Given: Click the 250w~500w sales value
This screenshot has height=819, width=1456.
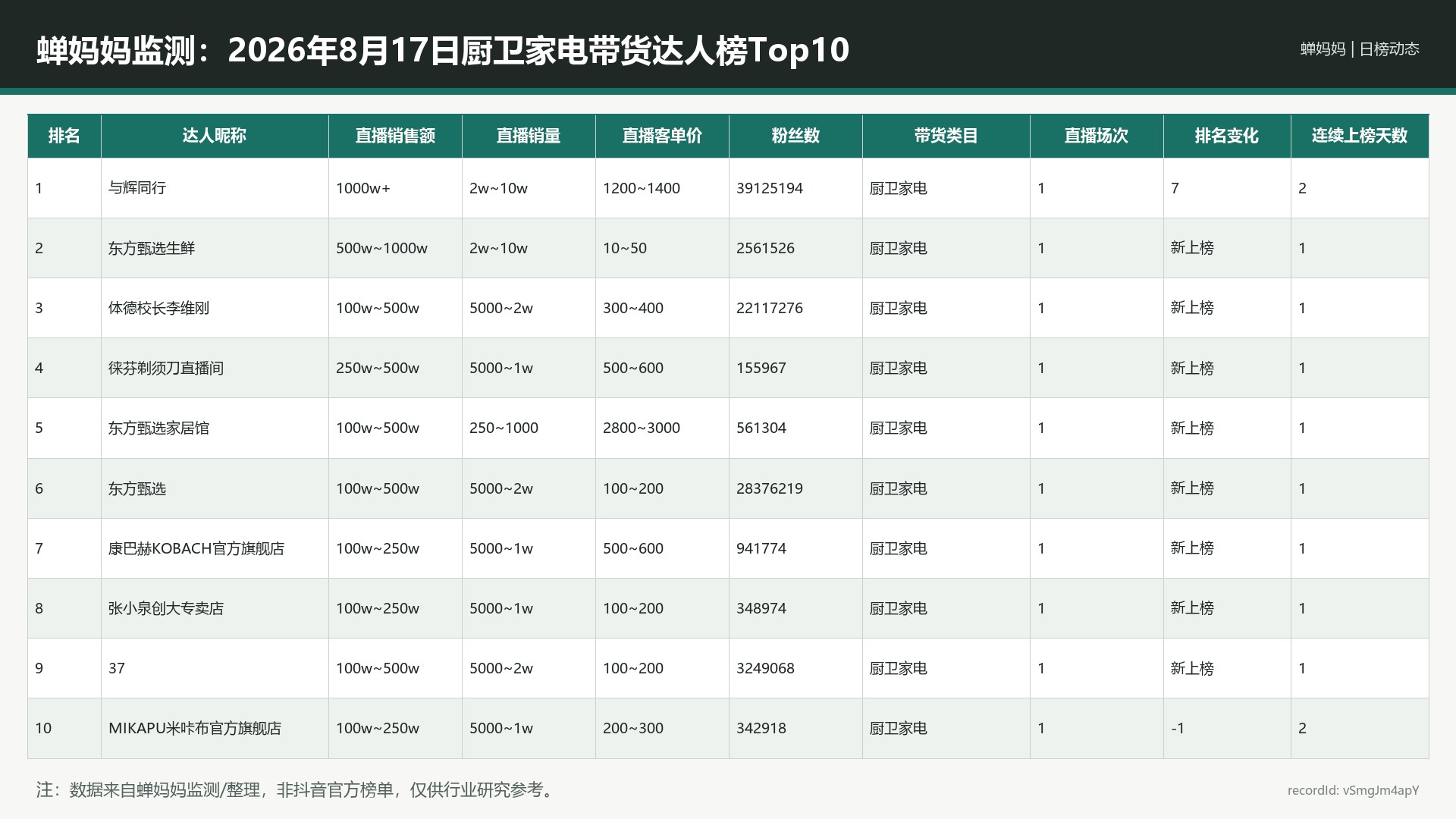Looking at the screenshot, I should 378,368.
